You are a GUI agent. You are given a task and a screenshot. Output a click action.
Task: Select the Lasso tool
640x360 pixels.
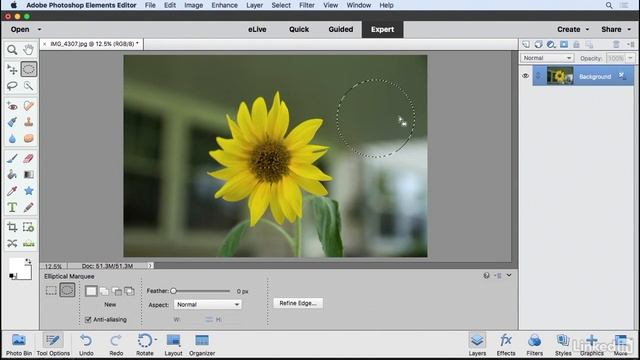(12, 86)
